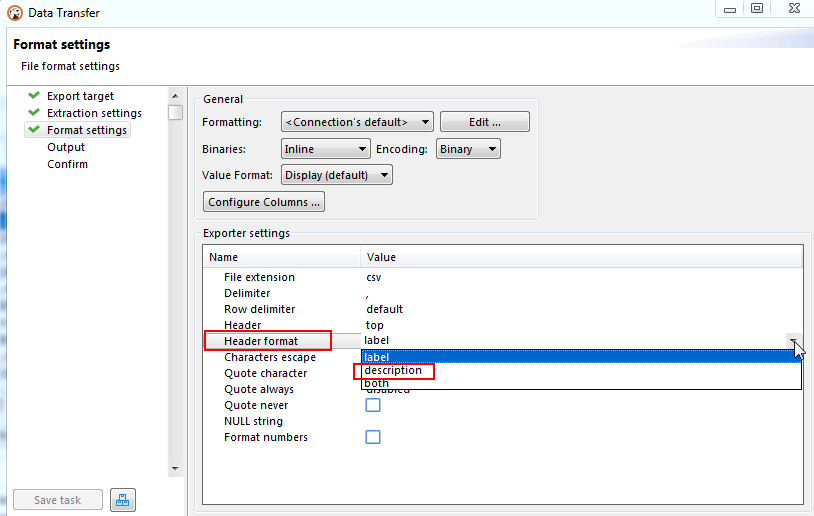This screenshot has width=814, height=516.
Task: Click the steps list scroll down arrow
Action: [175, 469]
